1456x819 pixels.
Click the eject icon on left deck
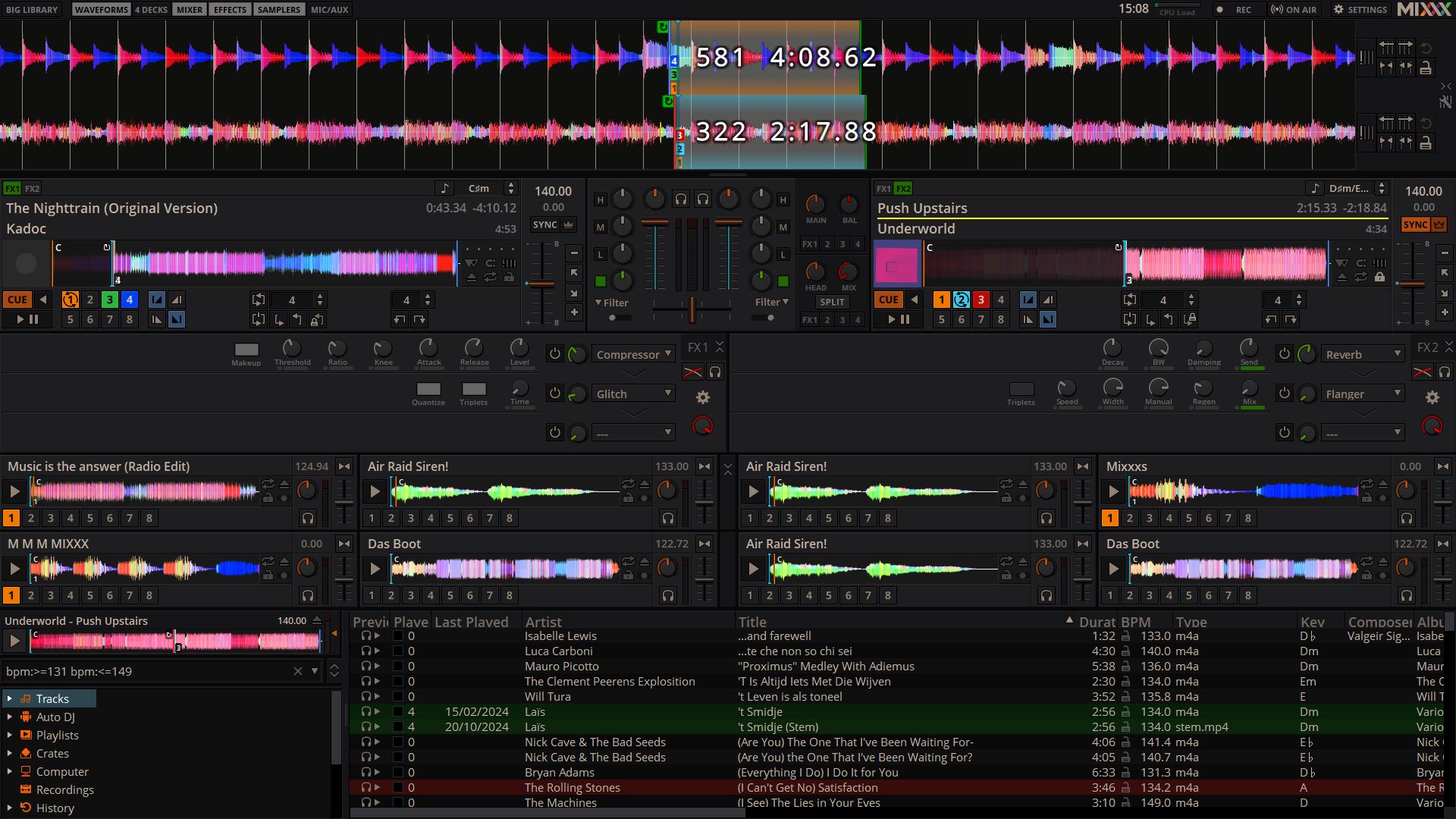(472, 278)
